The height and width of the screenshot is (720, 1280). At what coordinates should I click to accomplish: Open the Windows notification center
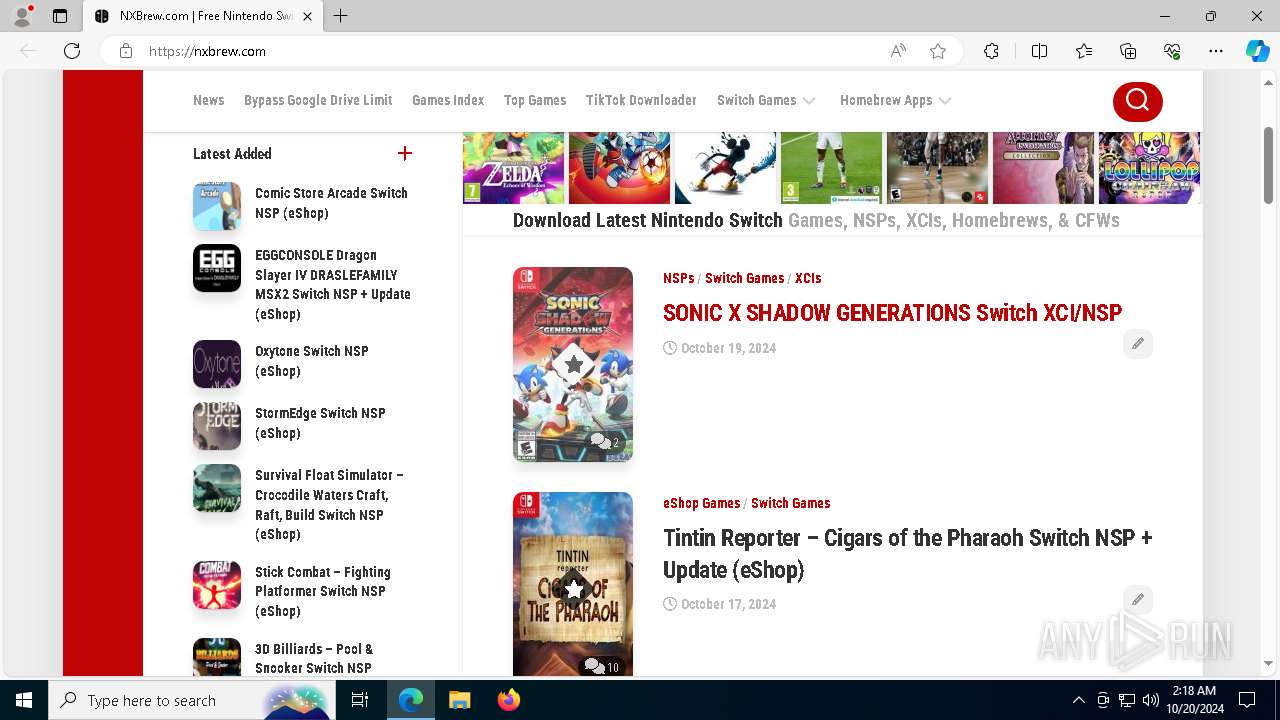1247,700
